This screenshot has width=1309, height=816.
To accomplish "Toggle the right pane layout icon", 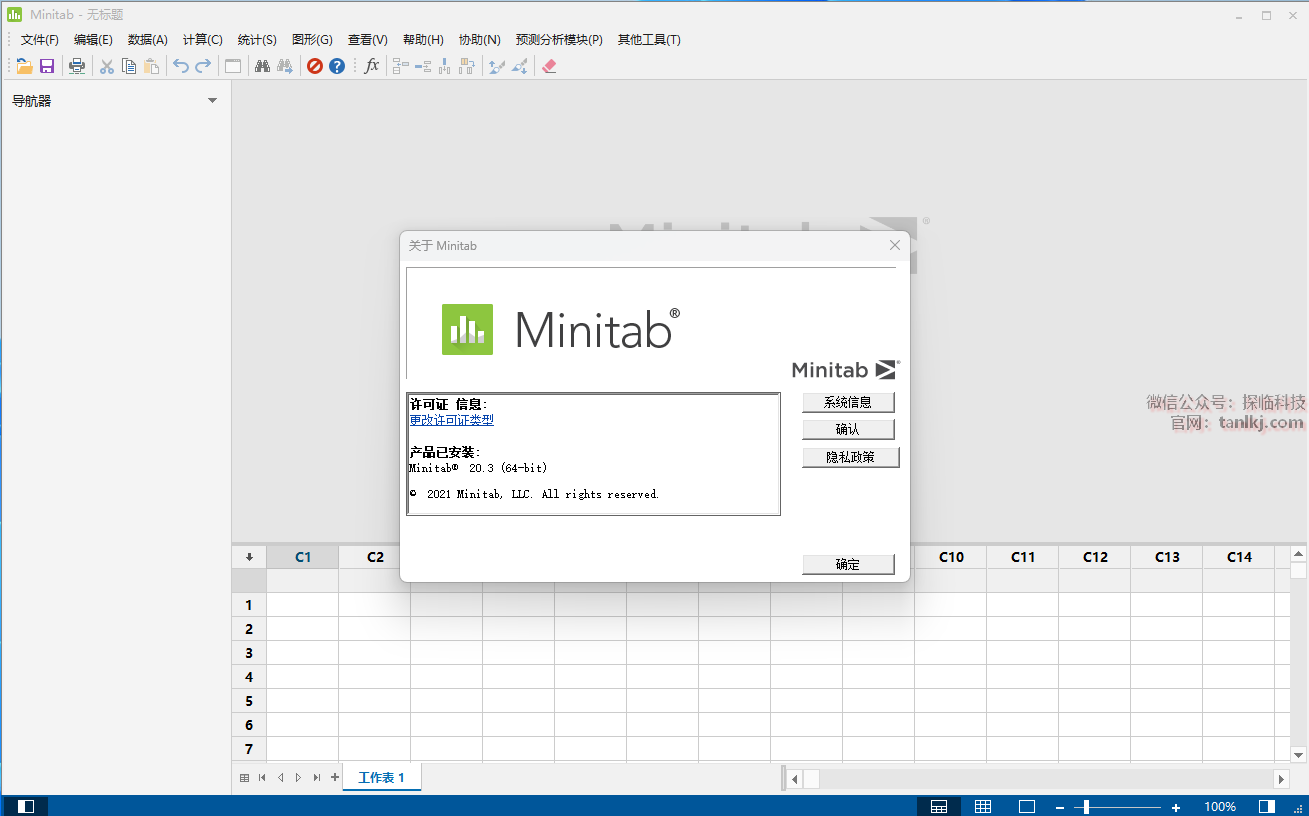I will point(1267,806).
